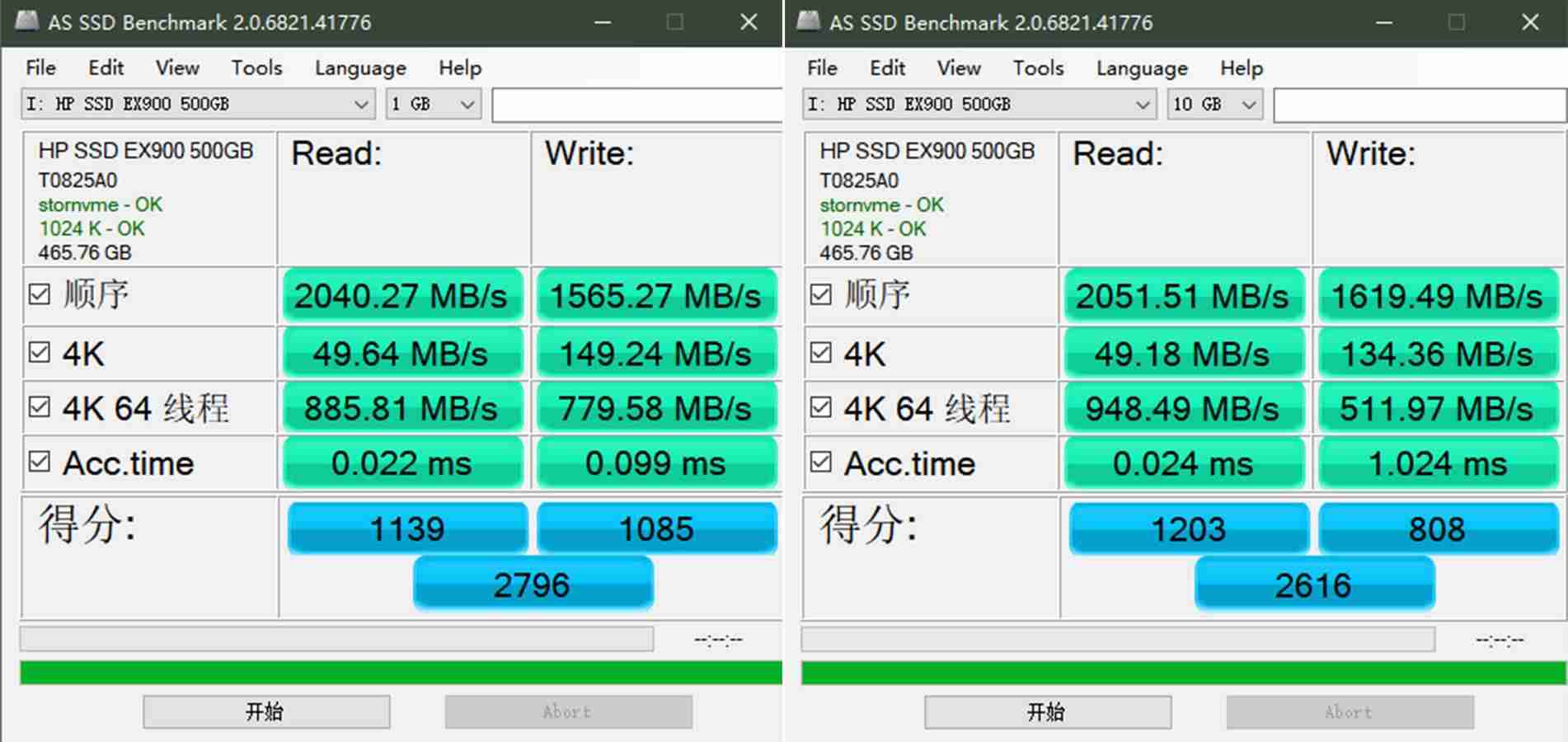Open the File menu in the left window

pos(40,68)
